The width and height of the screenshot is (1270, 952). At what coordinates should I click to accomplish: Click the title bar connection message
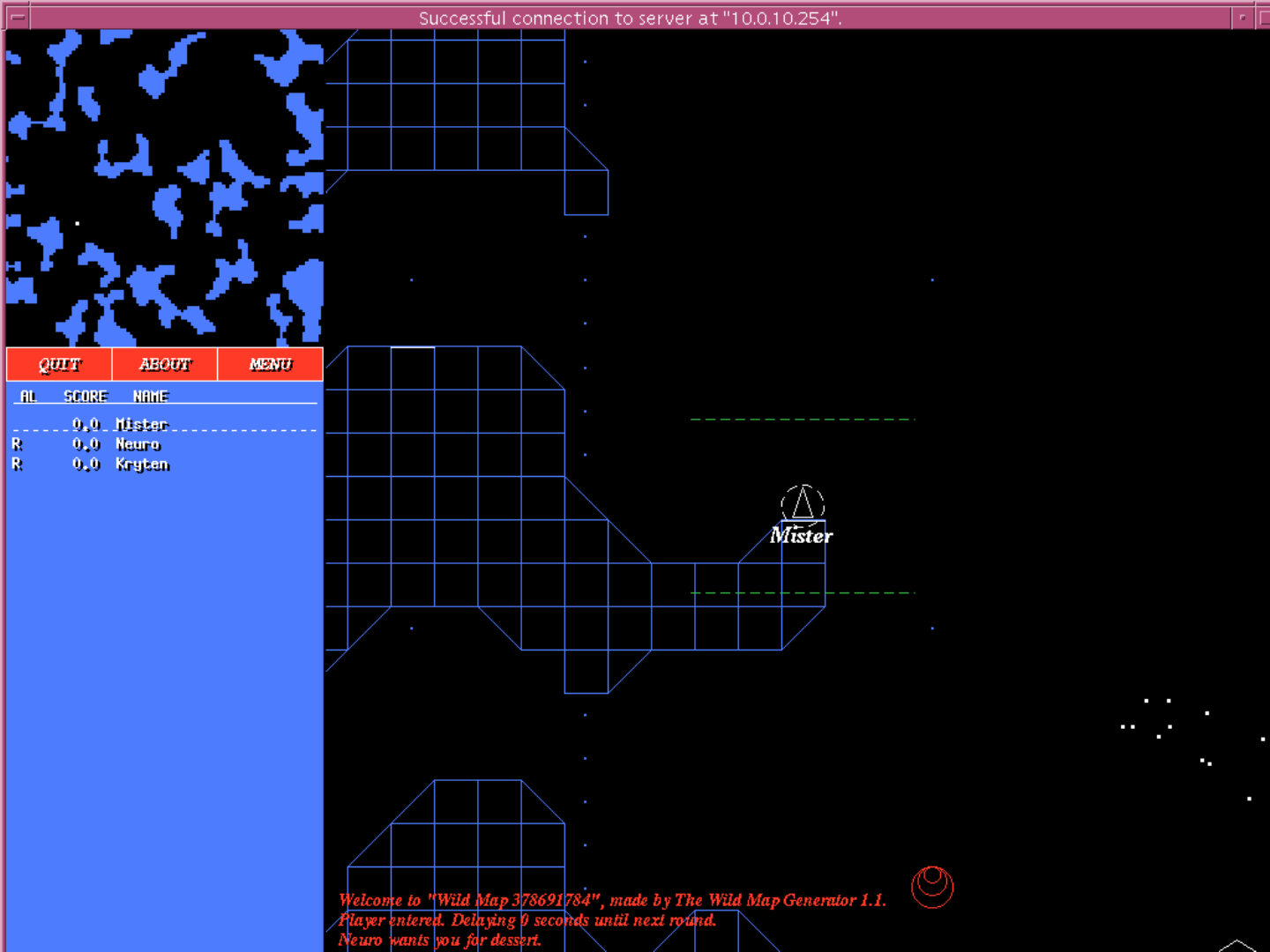point(630,18)
